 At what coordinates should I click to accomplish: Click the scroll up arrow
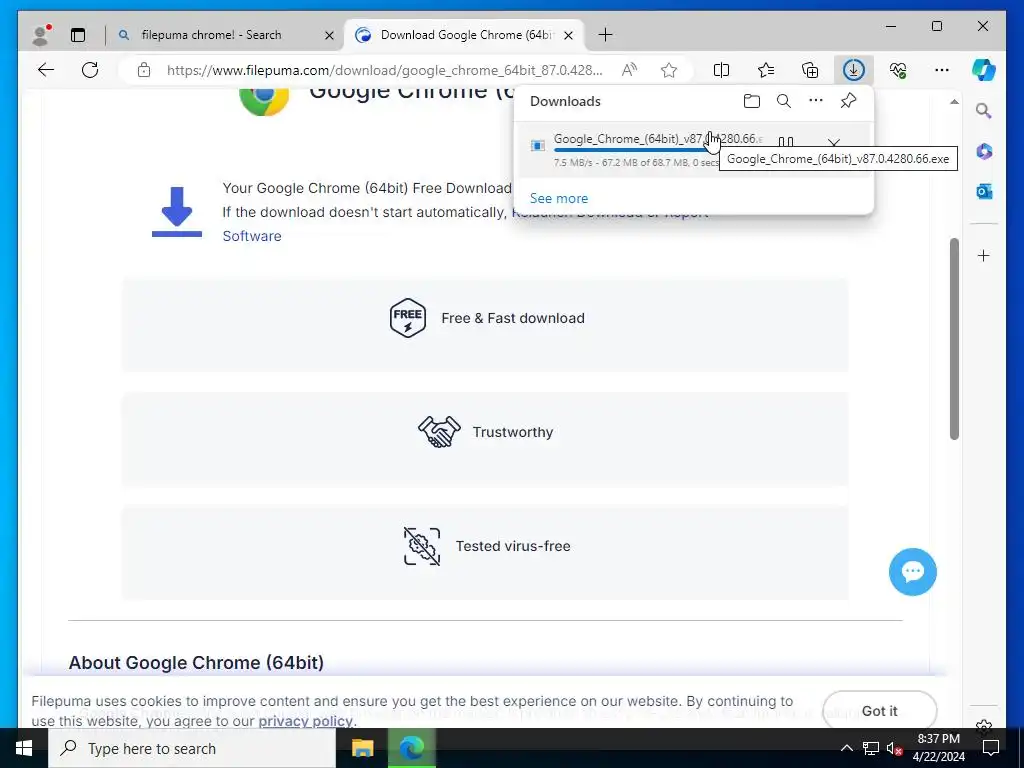[x=954, y=102]
